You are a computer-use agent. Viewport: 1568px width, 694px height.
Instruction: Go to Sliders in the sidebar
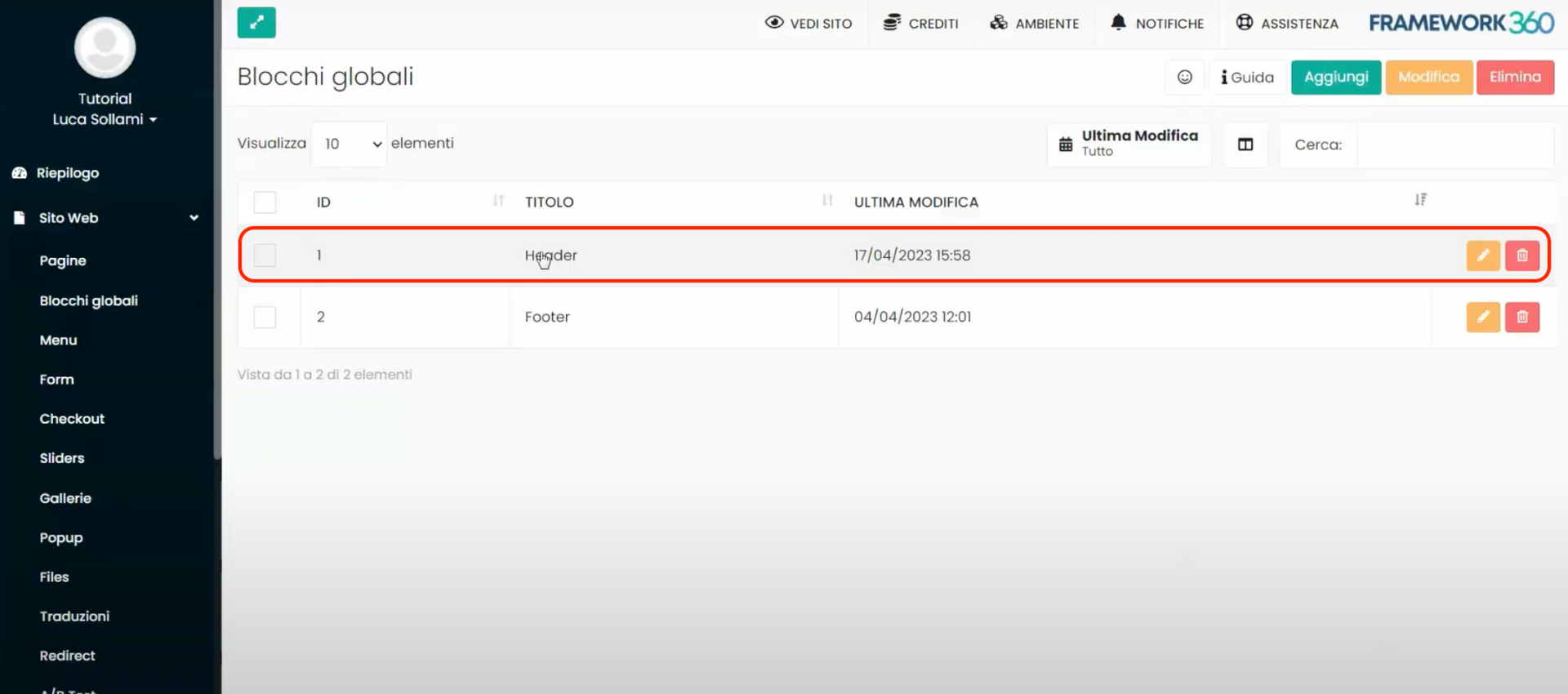[x=62, y=458]
